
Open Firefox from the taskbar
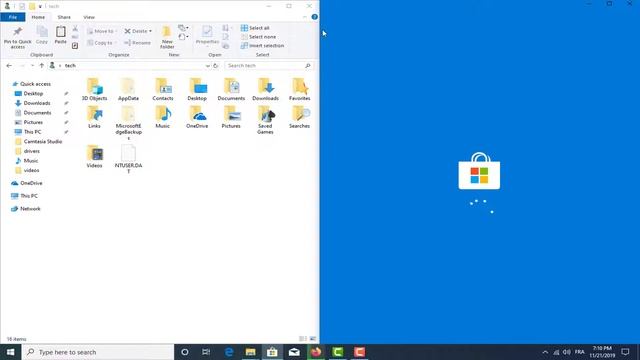(x=316, y=352)
